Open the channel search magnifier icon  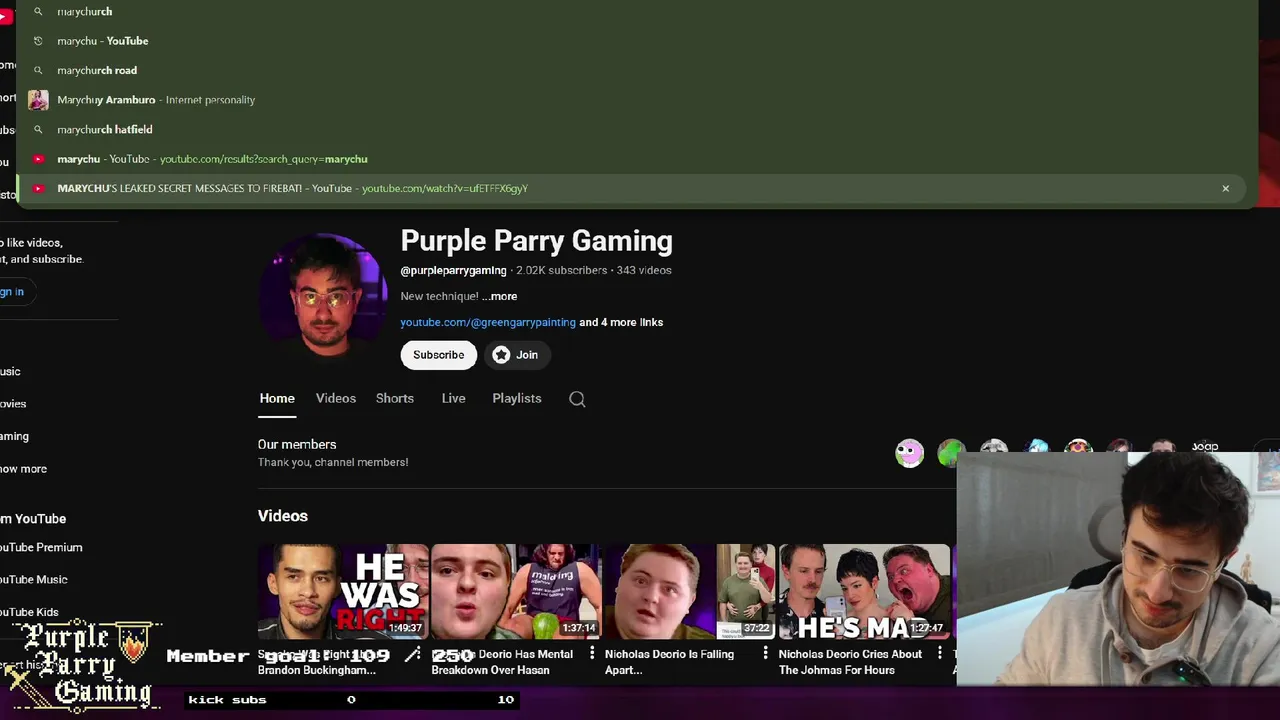click(577, 399)
